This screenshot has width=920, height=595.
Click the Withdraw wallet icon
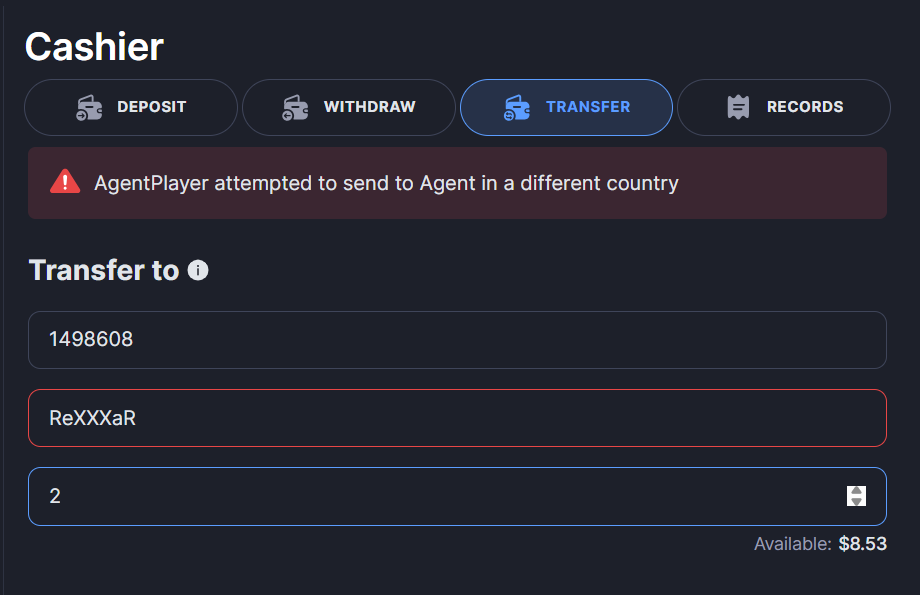[x=295, y=107]
